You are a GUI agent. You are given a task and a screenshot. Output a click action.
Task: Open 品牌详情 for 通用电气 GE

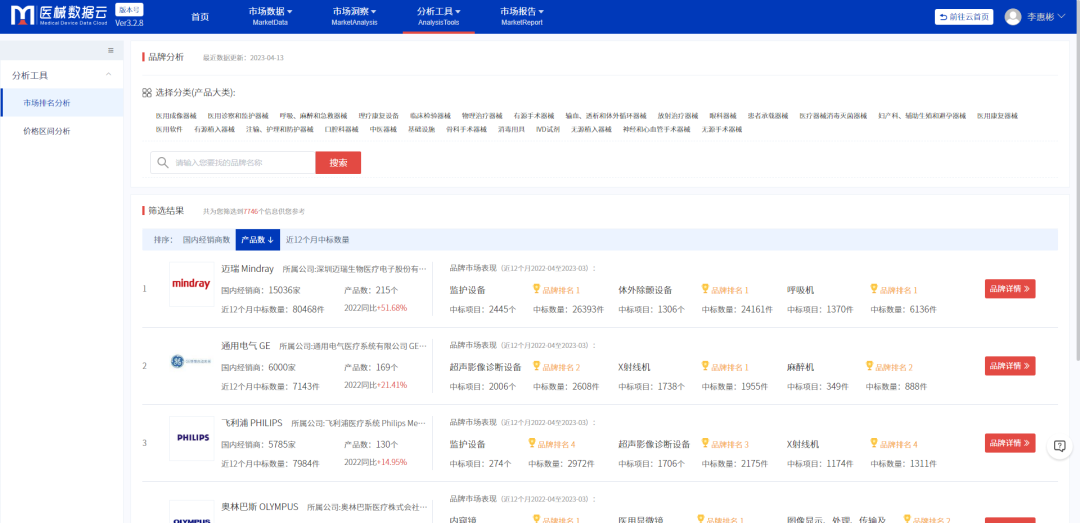click(1010, 366)
